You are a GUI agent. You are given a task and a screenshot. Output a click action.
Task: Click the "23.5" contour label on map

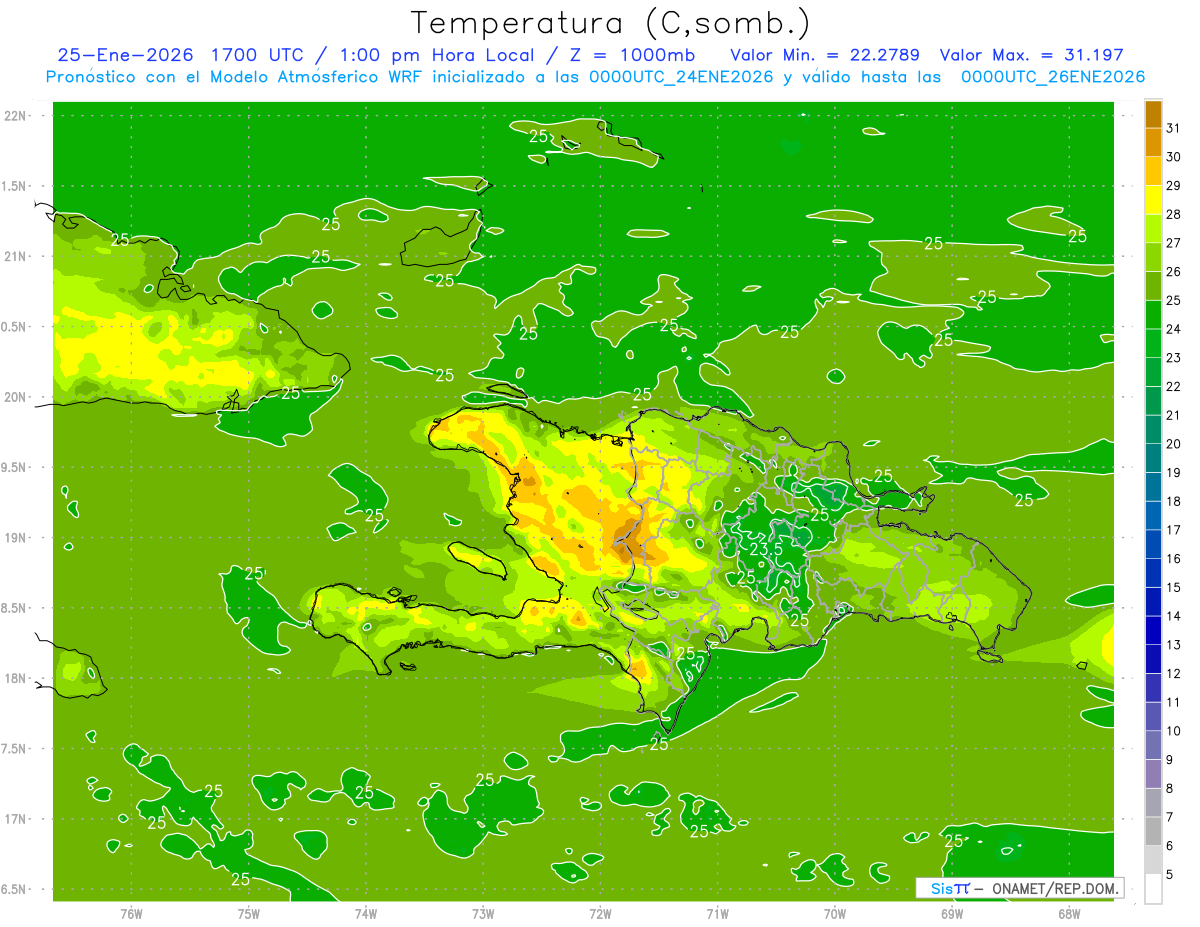click(766, 549)
